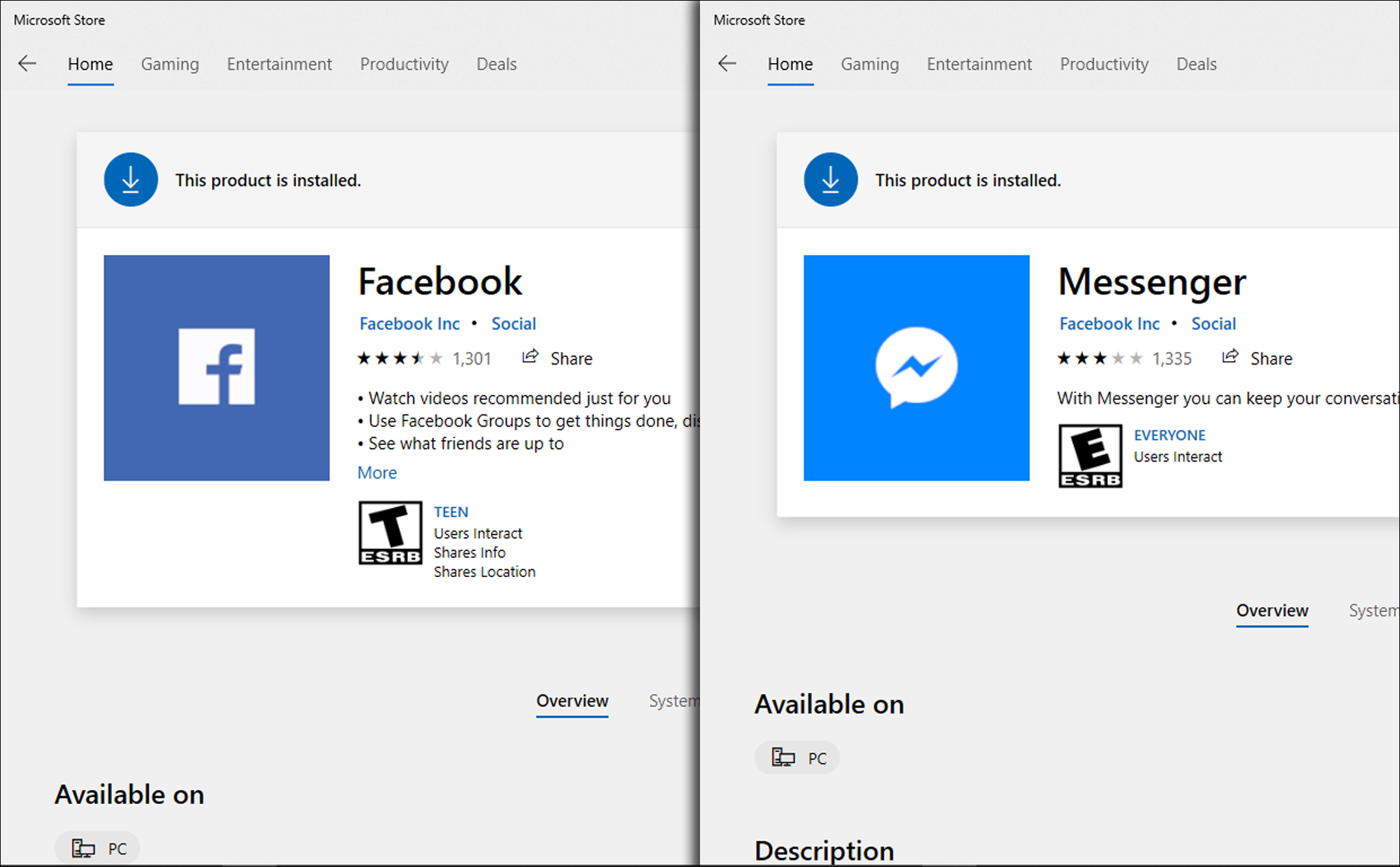The height and width of the screenshot is (867, 1400).
Task: Open EVERYONE rating details link
Action: point(1170,436)
